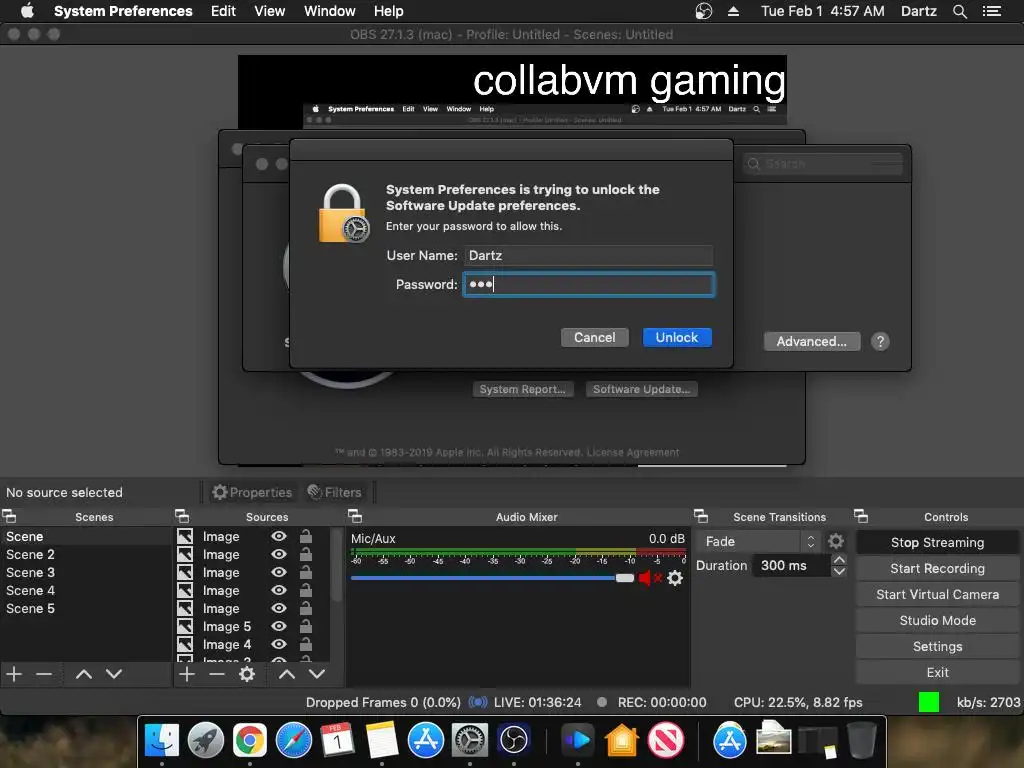Click the padlock icon in the unlock dialog

(x=344, y=214)
